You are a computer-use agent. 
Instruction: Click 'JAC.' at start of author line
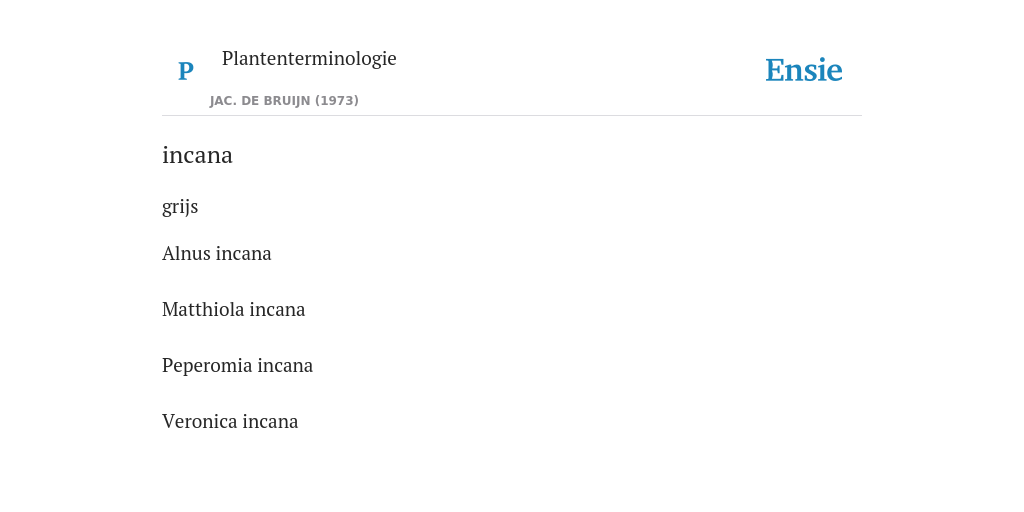(x=223, y=101)
